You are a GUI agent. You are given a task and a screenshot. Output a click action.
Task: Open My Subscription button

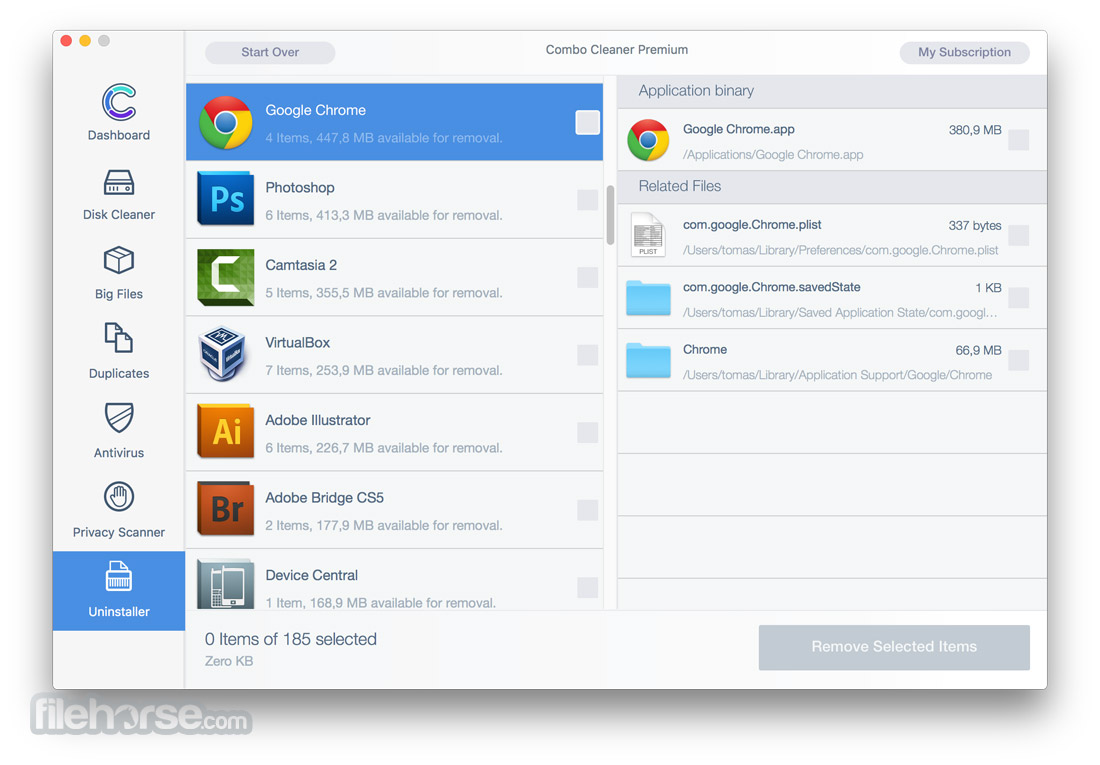point(965,52)
